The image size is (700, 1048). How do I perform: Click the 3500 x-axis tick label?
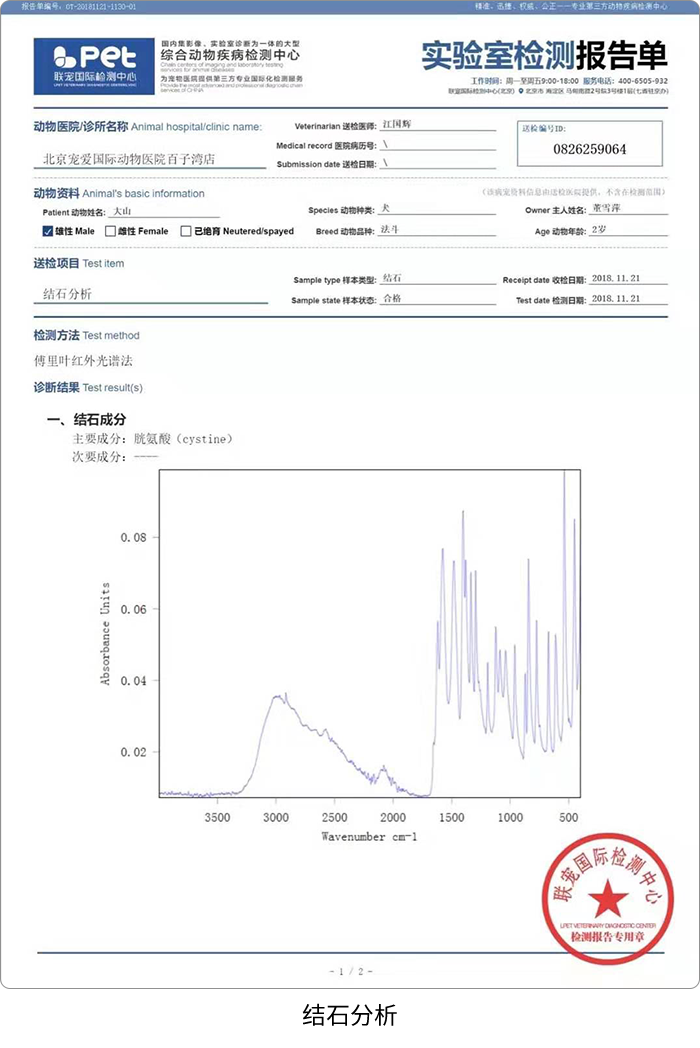click(x=217, y=817)
